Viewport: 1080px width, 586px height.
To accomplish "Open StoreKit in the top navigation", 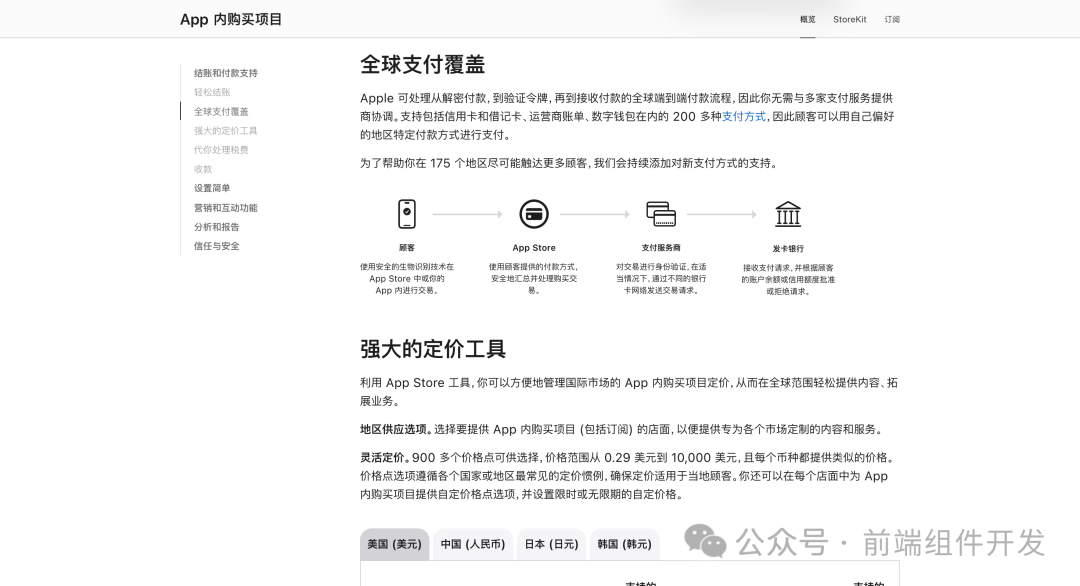I will [849, 19].
